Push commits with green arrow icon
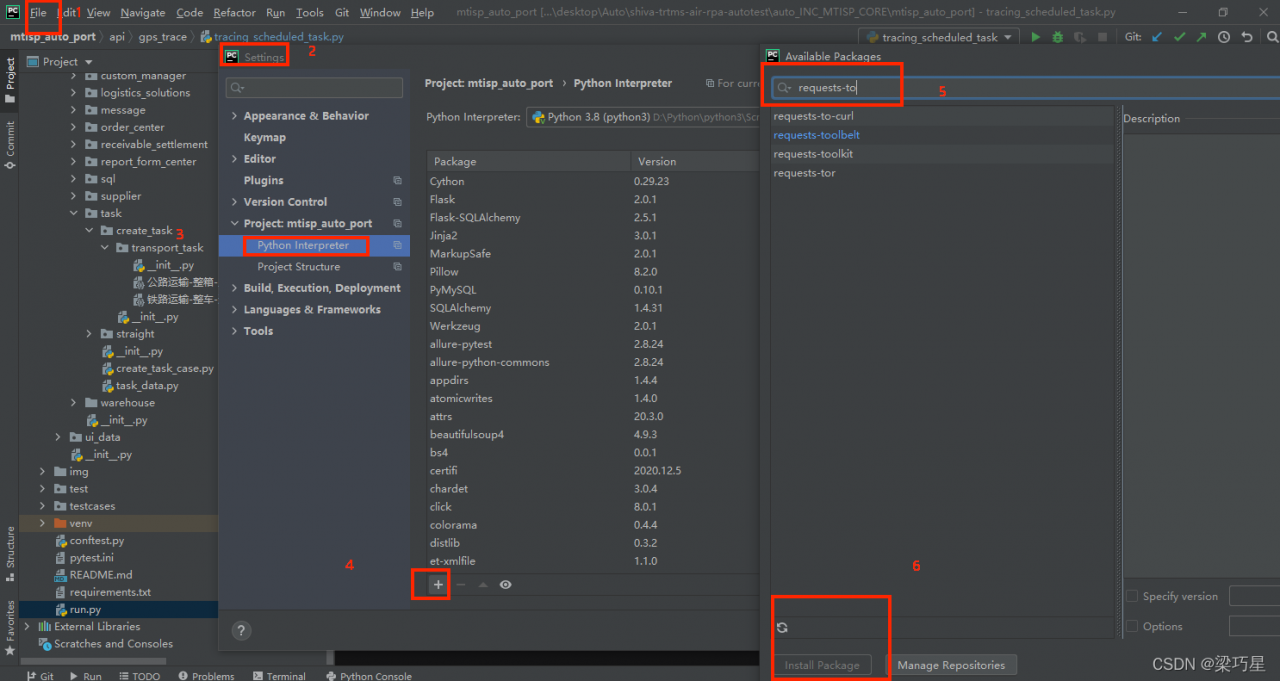 click(1201, 37)
